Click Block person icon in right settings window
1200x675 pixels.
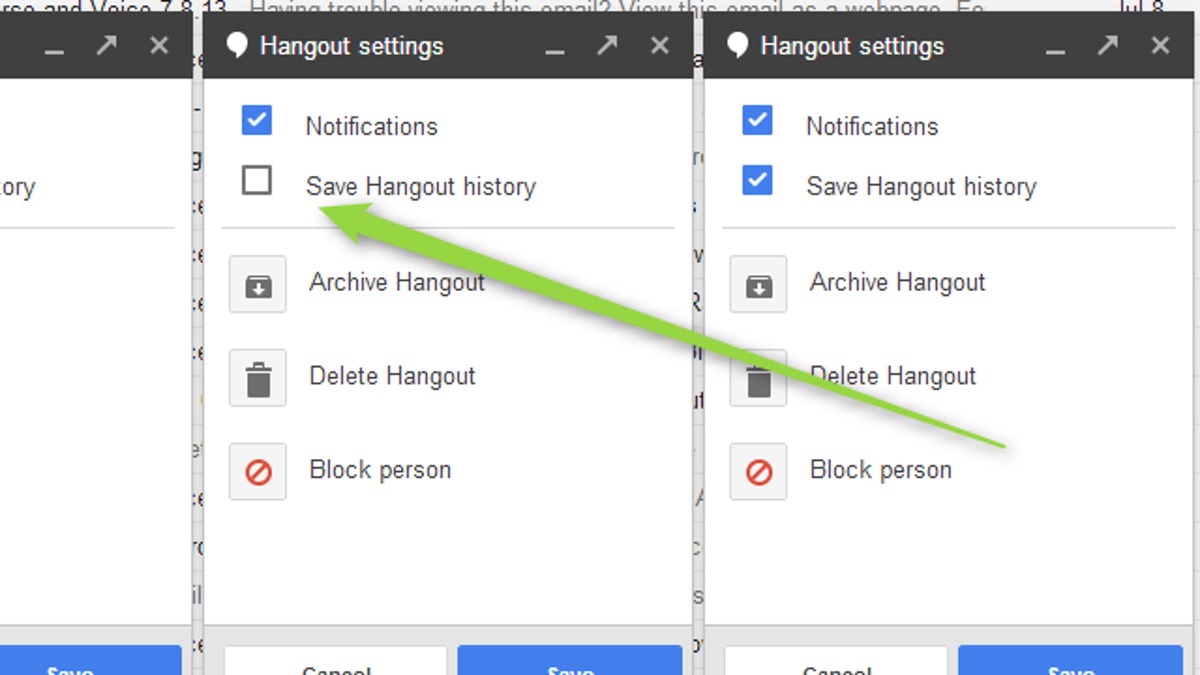click(x=758, y=471)
